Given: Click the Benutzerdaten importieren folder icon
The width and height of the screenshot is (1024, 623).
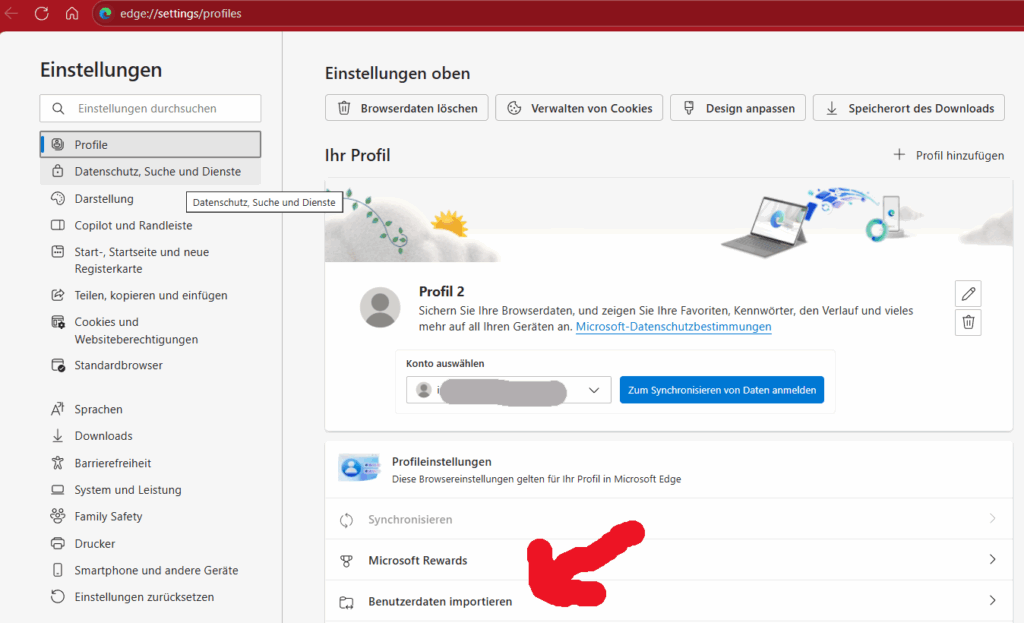Looking at the screenshot, I should (347, 601).
